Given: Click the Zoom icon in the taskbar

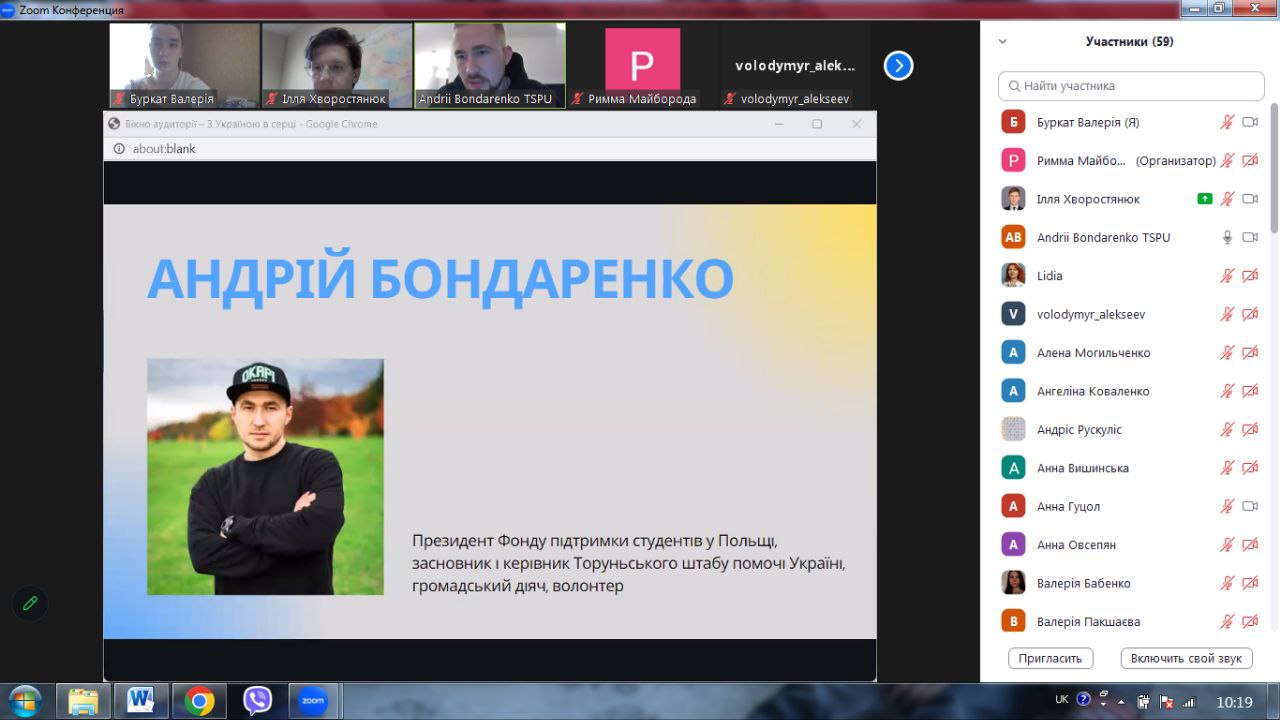Looking at the screenshot, I should click(314, 701).
